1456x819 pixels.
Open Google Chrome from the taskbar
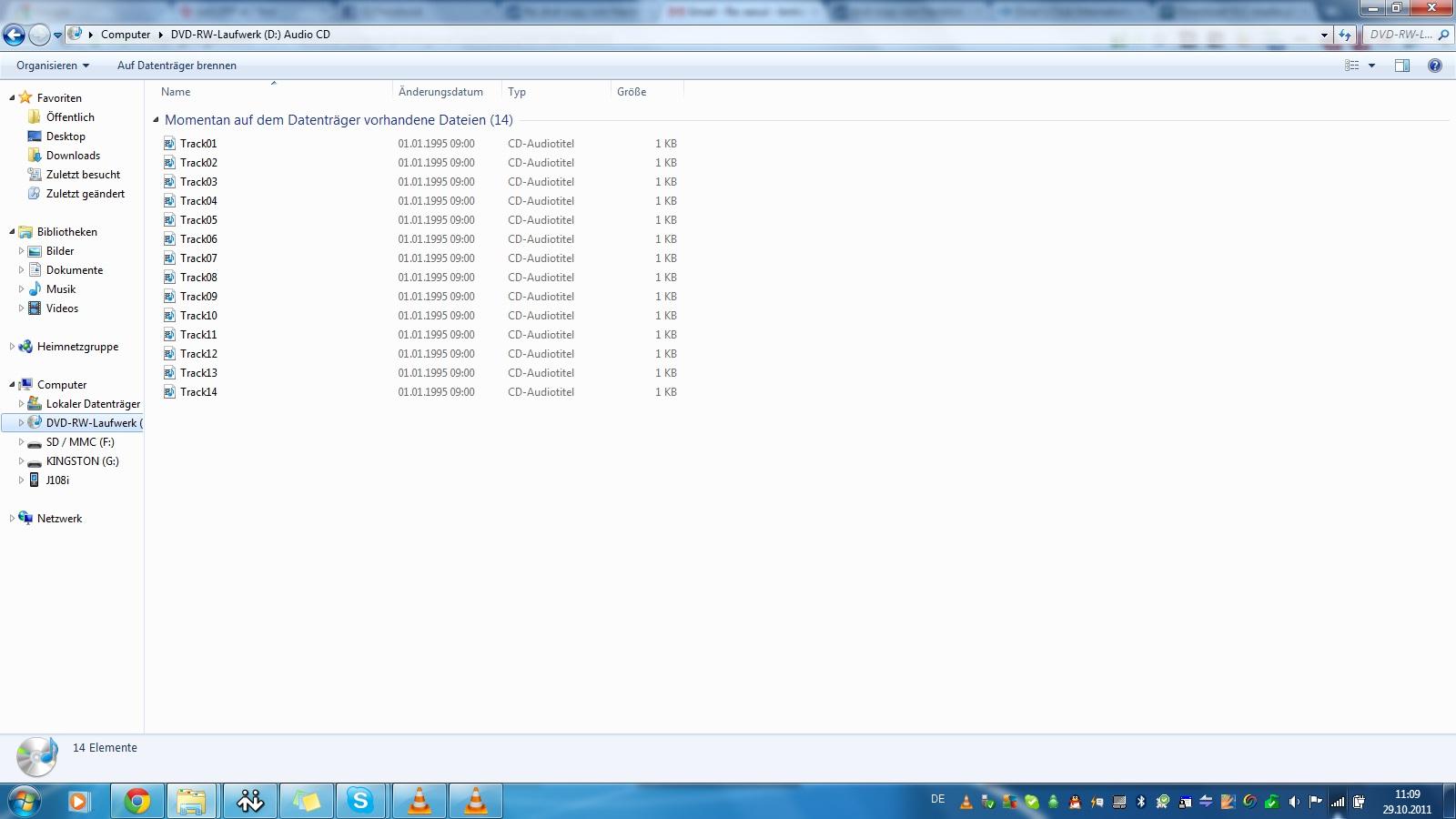tap(137, 801)
